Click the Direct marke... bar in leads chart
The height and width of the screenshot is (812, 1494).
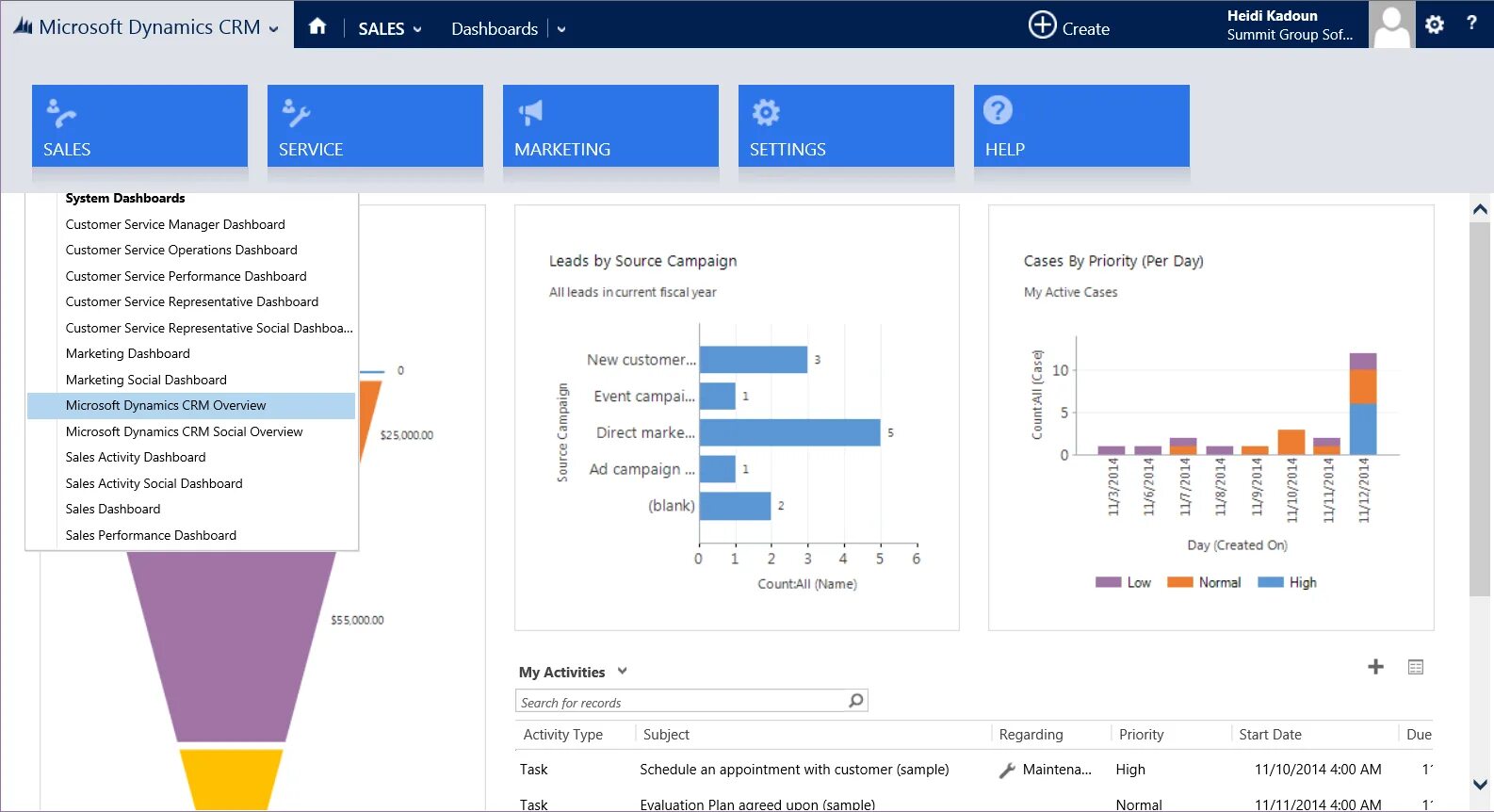(789, 432)
